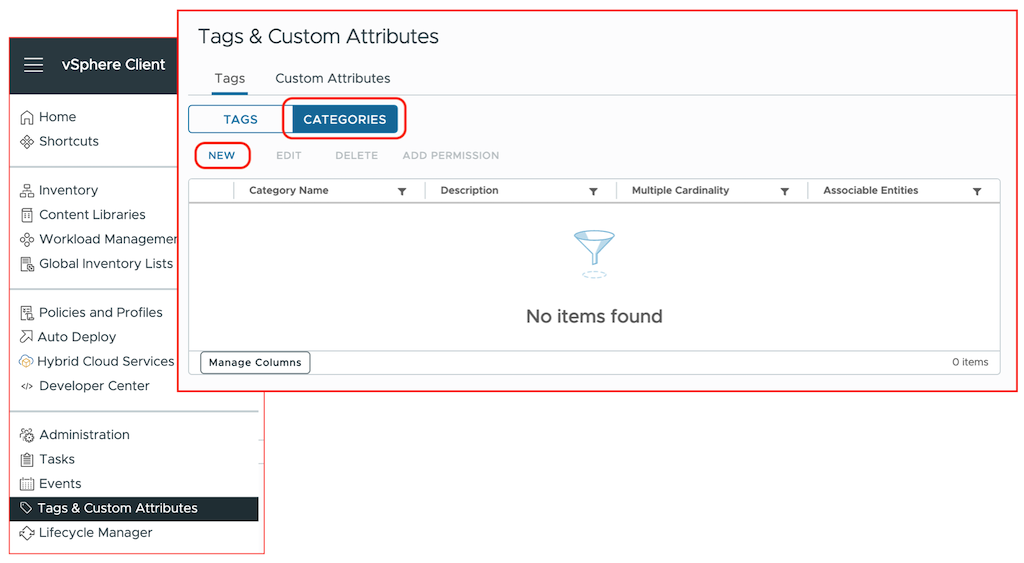Sort by Multiple Cardinality column header
Screen dimensions: 1024x563
(680, 191)
